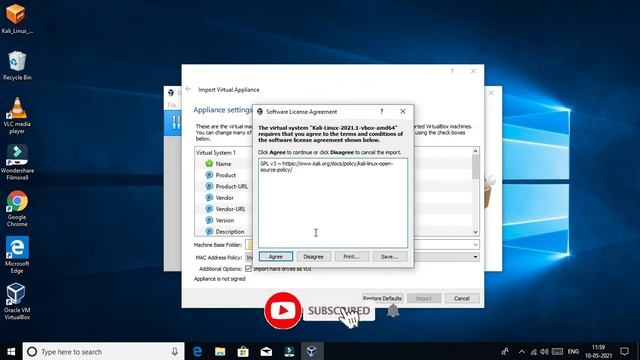Open Wondershare Filmora9 desktop icon
The height and width of the screenshot is (360, 640).
(x=17, y=162)
